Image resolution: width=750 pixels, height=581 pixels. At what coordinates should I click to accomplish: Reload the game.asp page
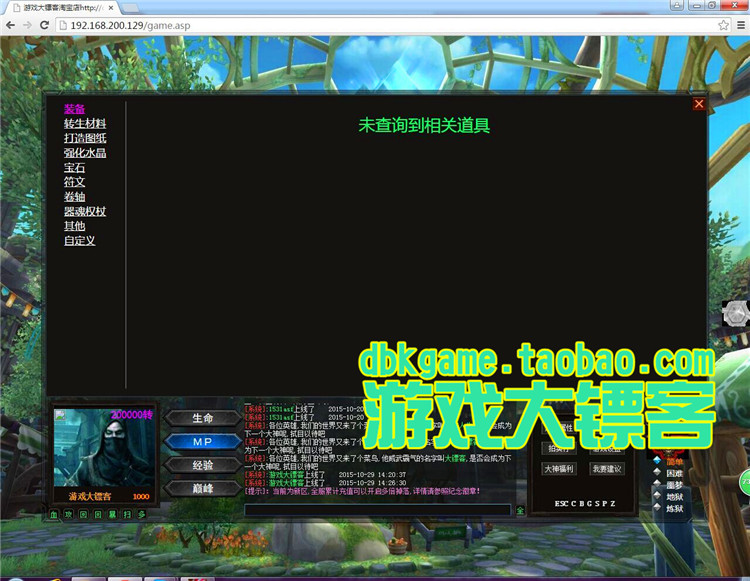tap(44, 25)
